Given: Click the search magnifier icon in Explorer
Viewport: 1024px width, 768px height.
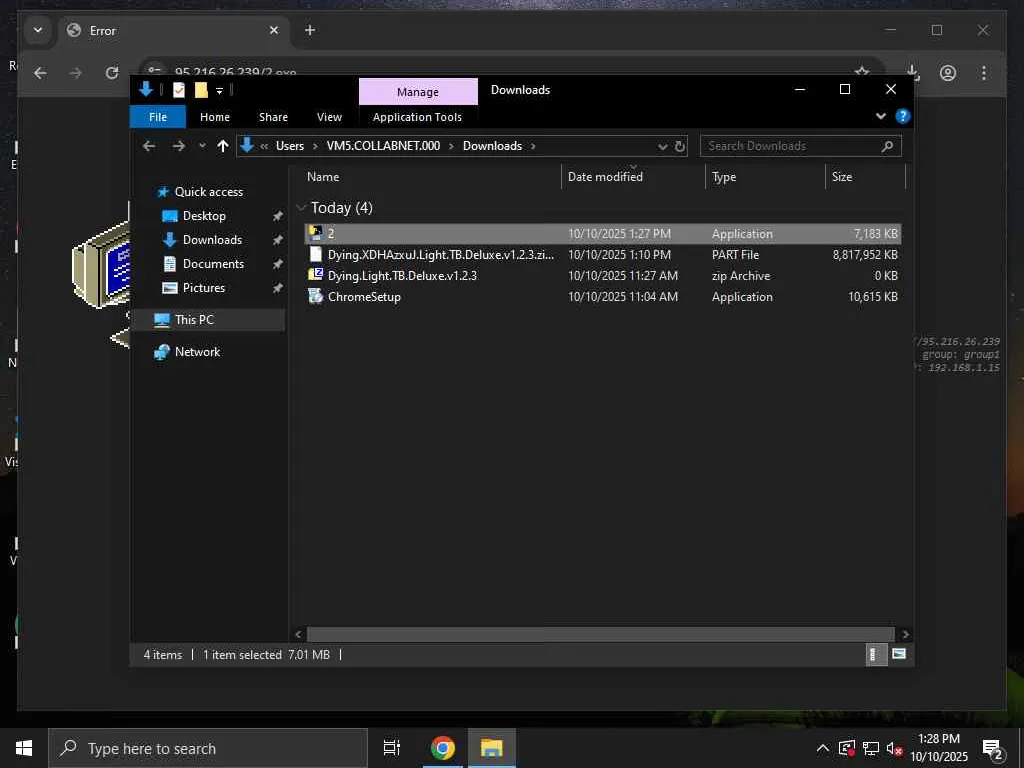Looking at the screenshot, I should (887, 146).
